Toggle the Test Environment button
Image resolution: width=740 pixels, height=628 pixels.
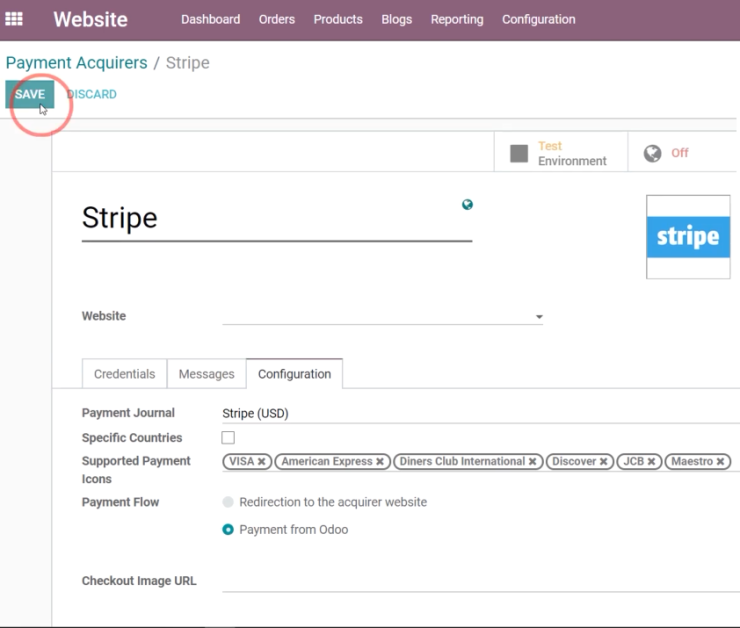coord(561,153)
